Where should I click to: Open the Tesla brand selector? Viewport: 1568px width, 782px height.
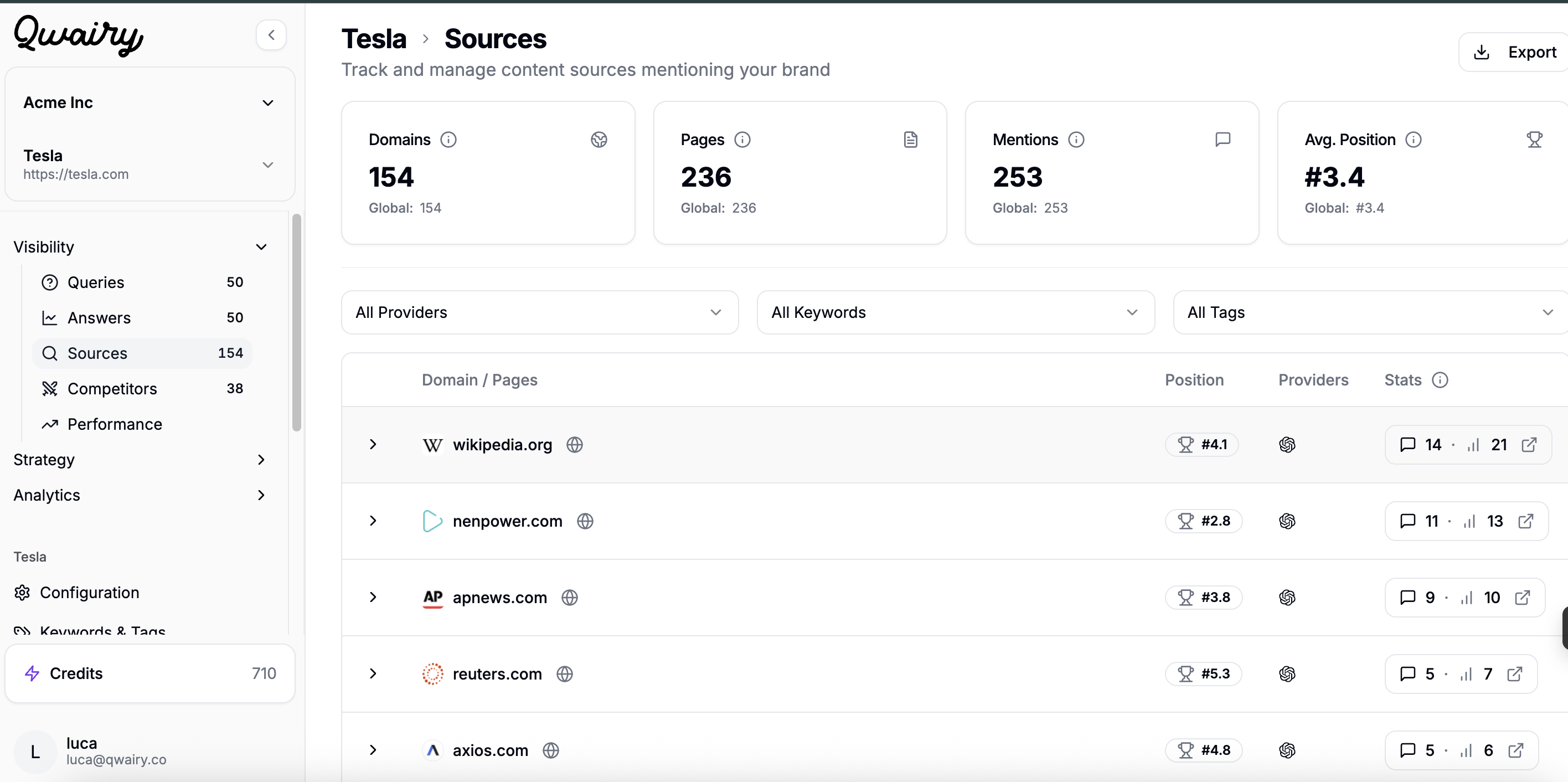(x=149, y=164)
